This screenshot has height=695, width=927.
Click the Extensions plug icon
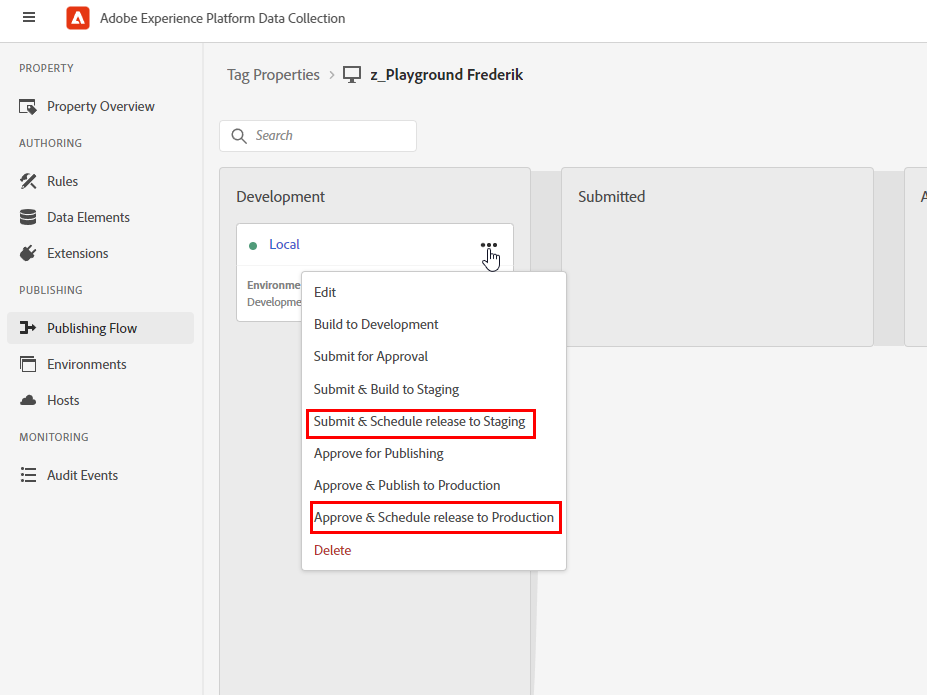click(28, 253)
